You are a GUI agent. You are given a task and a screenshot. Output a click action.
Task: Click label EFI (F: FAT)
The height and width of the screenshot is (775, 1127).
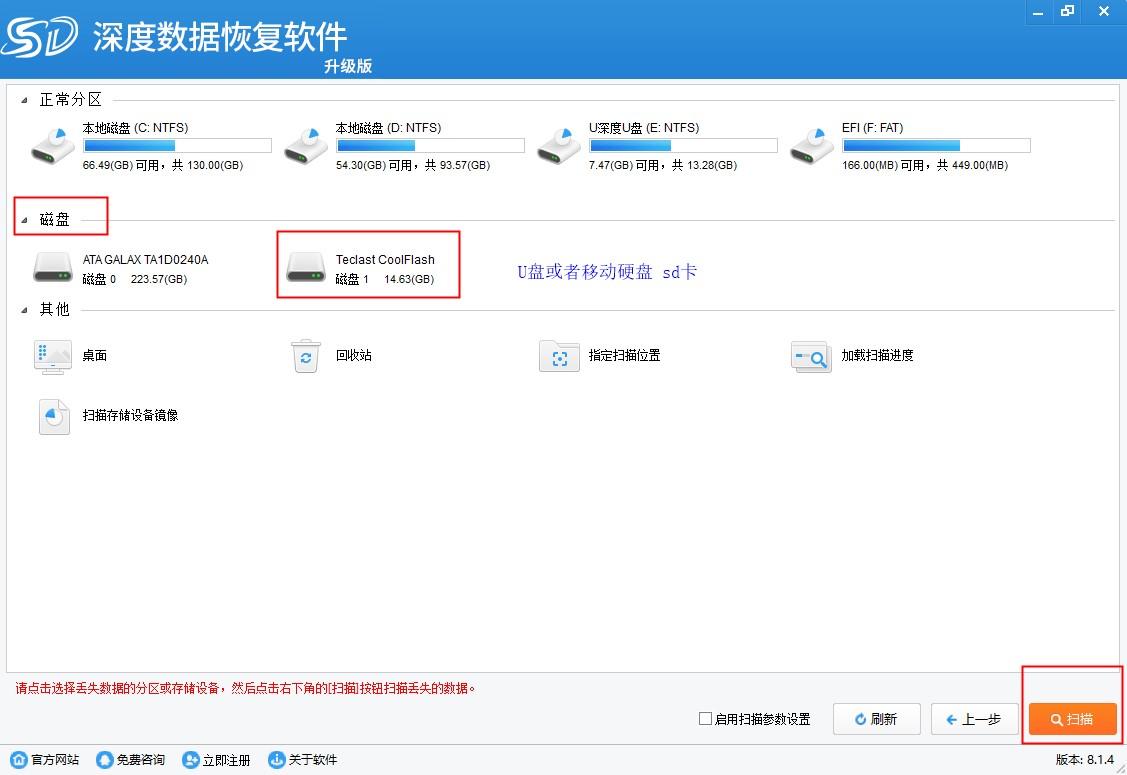tap(873, 128)
